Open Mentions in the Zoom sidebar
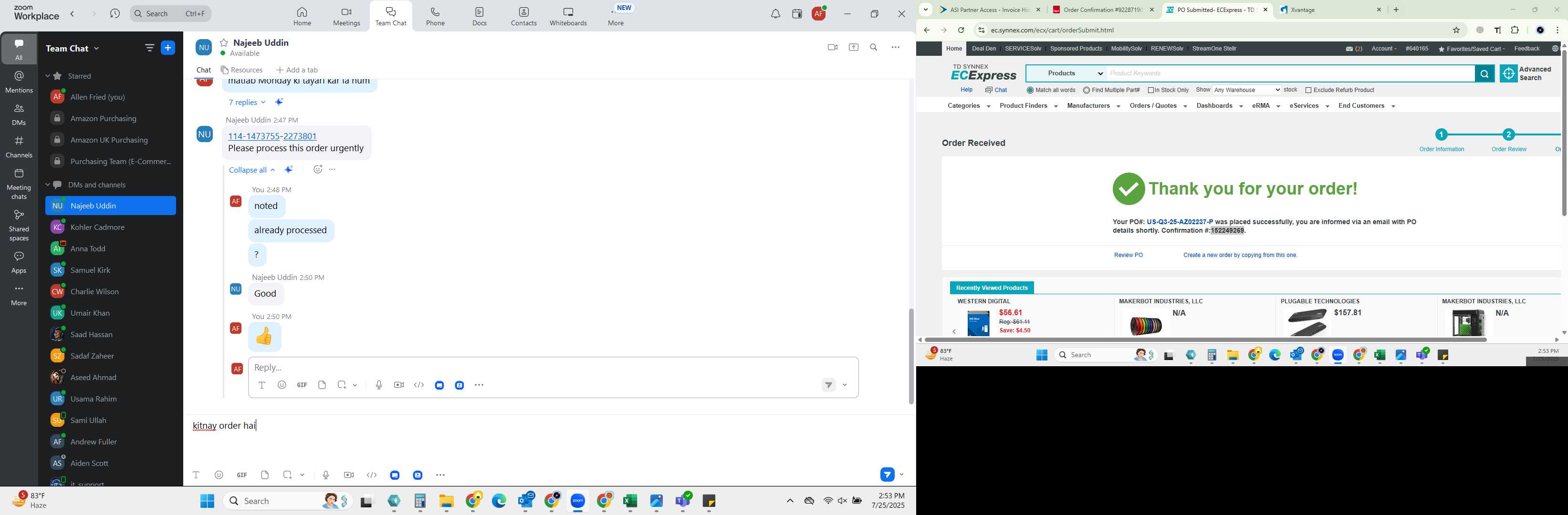Viewport: 1568px width, 515px height. coord(19,82)
